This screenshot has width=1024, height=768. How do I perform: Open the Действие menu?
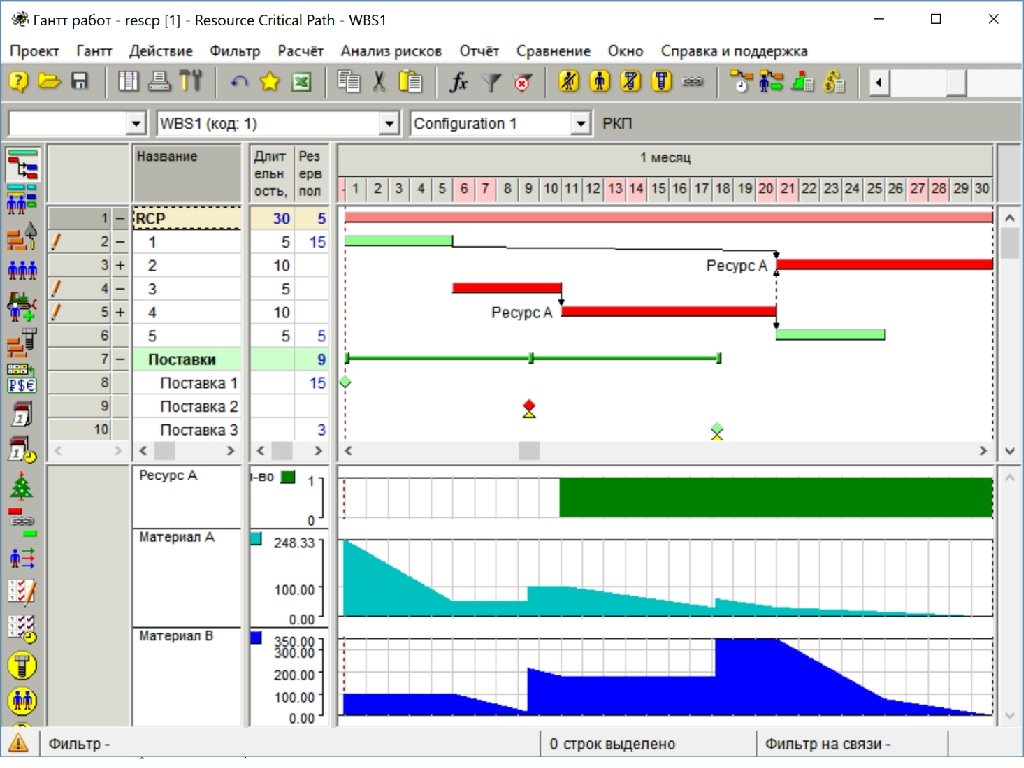pos(161,51)
